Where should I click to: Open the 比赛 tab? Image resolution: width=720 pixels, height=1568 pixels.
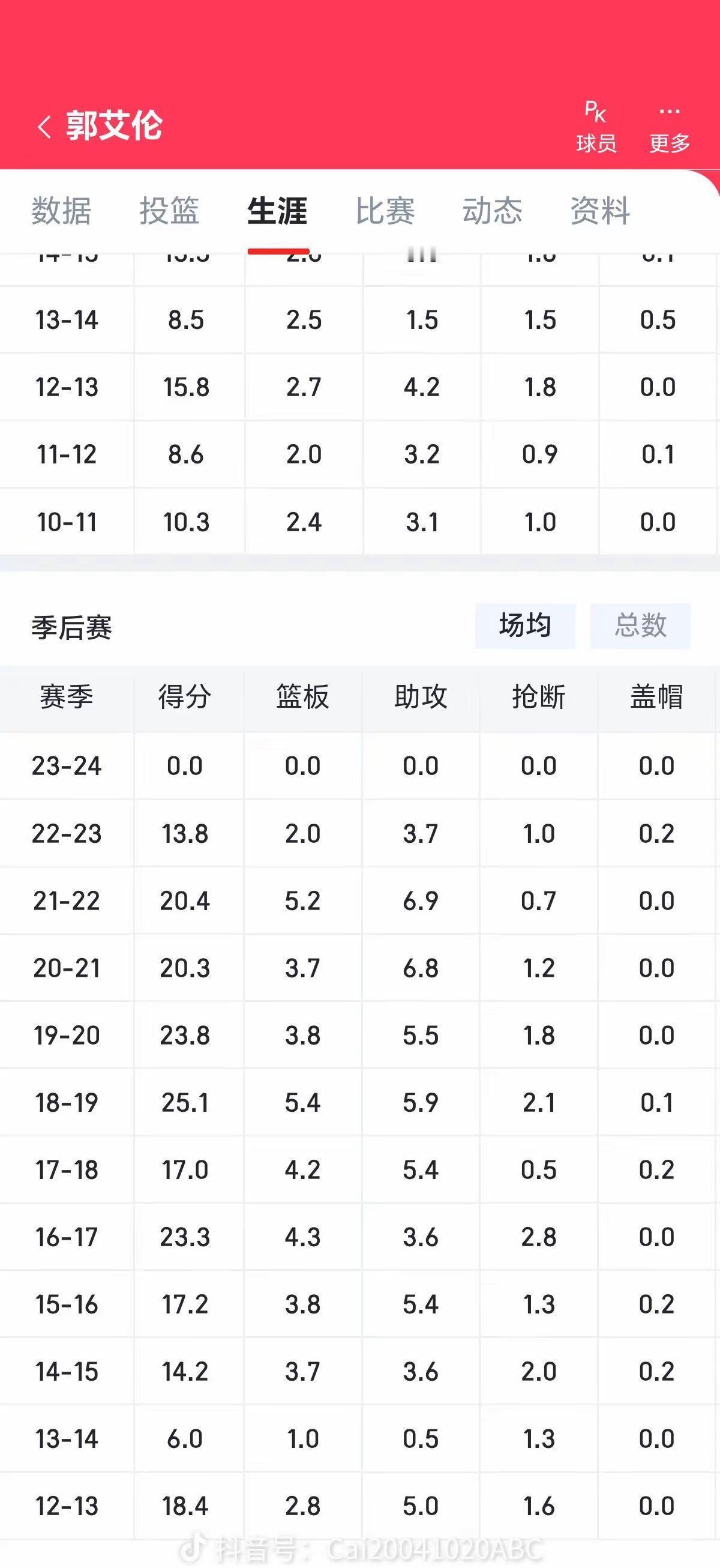point(385,211)
